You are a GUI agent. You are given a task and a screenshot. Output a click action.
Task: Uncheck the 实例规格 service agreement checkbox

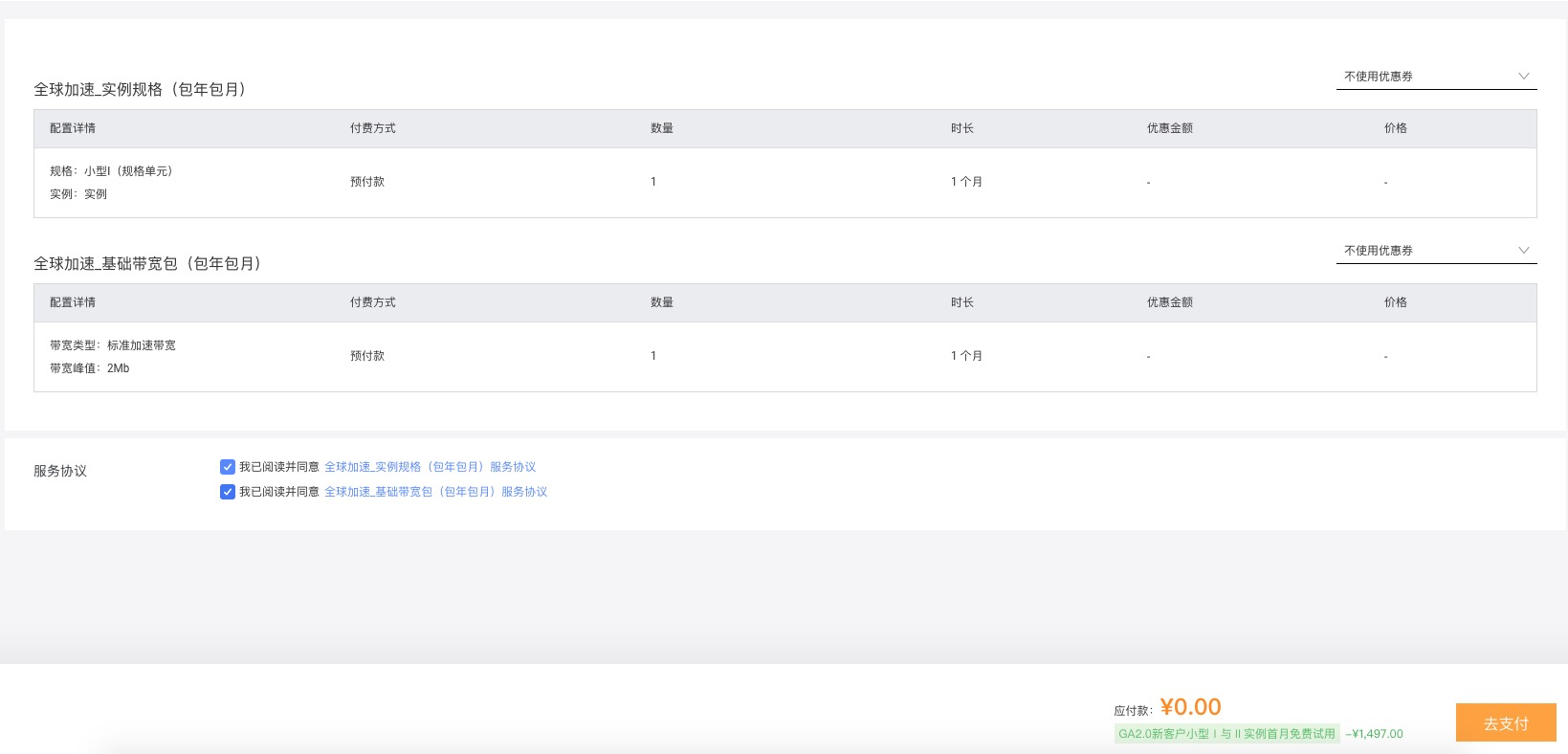[228, 467]
